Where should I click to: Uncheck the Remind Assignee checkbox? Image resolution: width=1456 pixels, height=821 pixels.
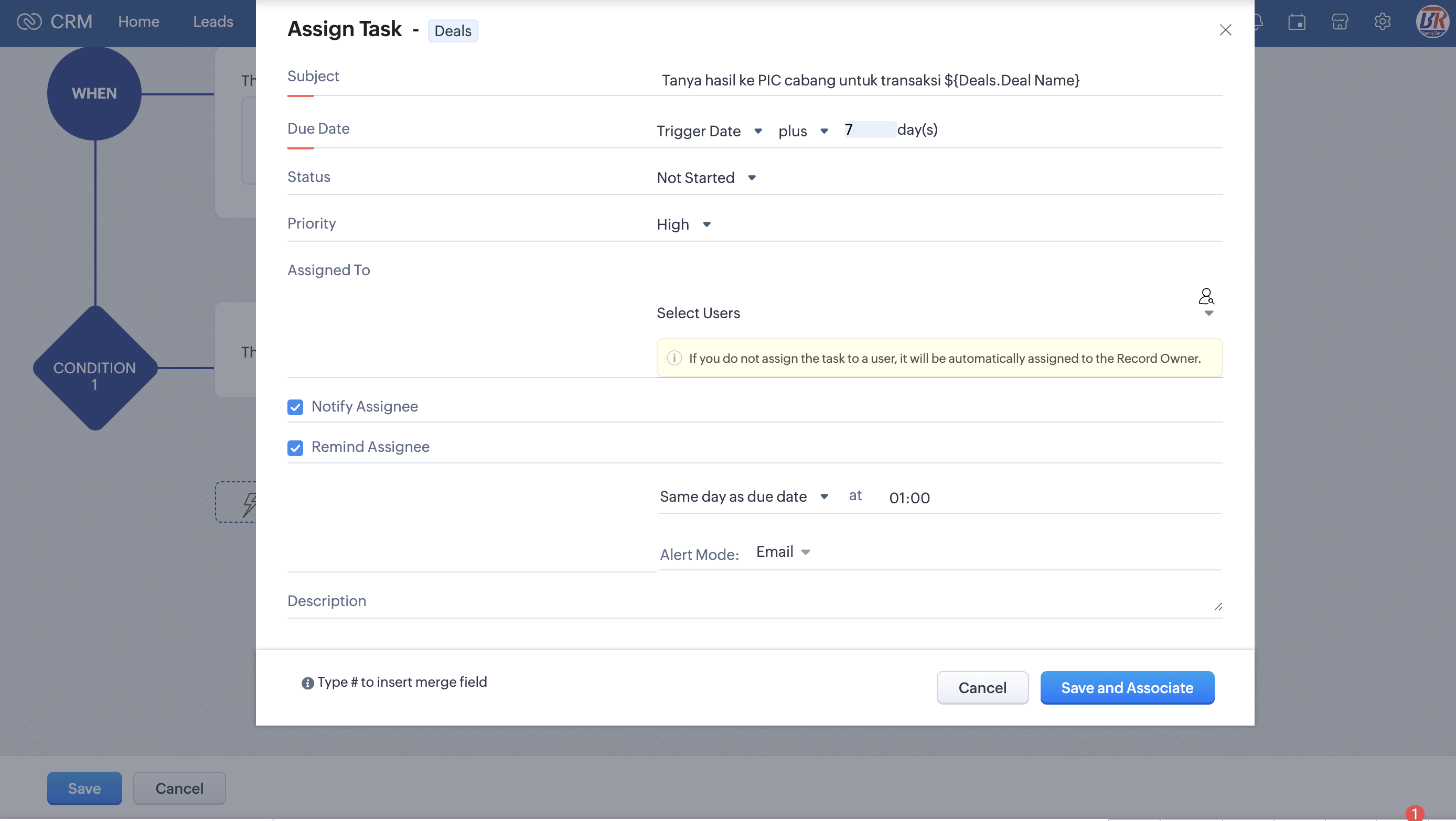[295, 448]
